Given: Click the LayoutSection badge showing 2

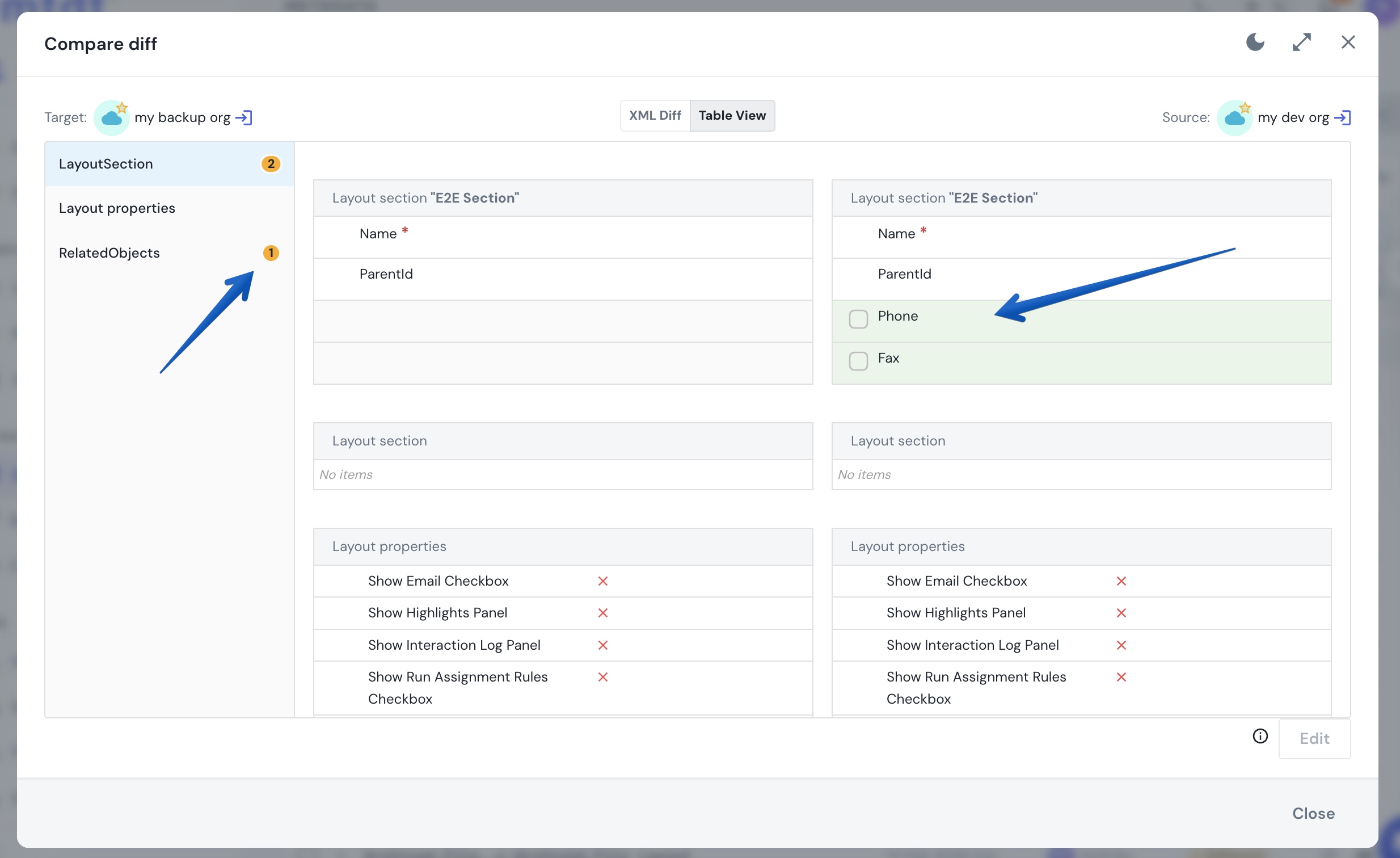Looking at the screenshot, I should pyautogui.click(x=271, y=164).
